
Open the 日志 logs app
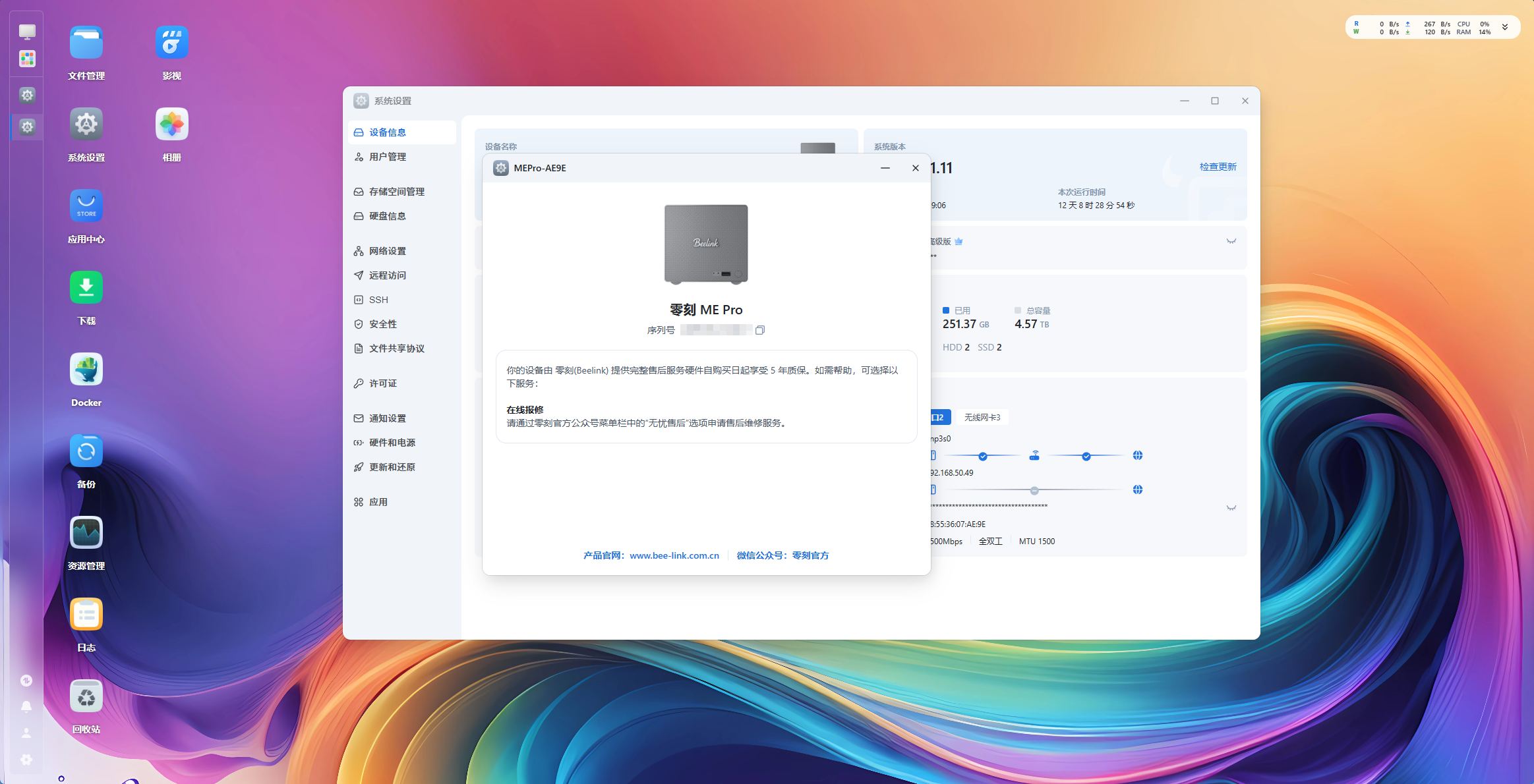click(86, 613)
